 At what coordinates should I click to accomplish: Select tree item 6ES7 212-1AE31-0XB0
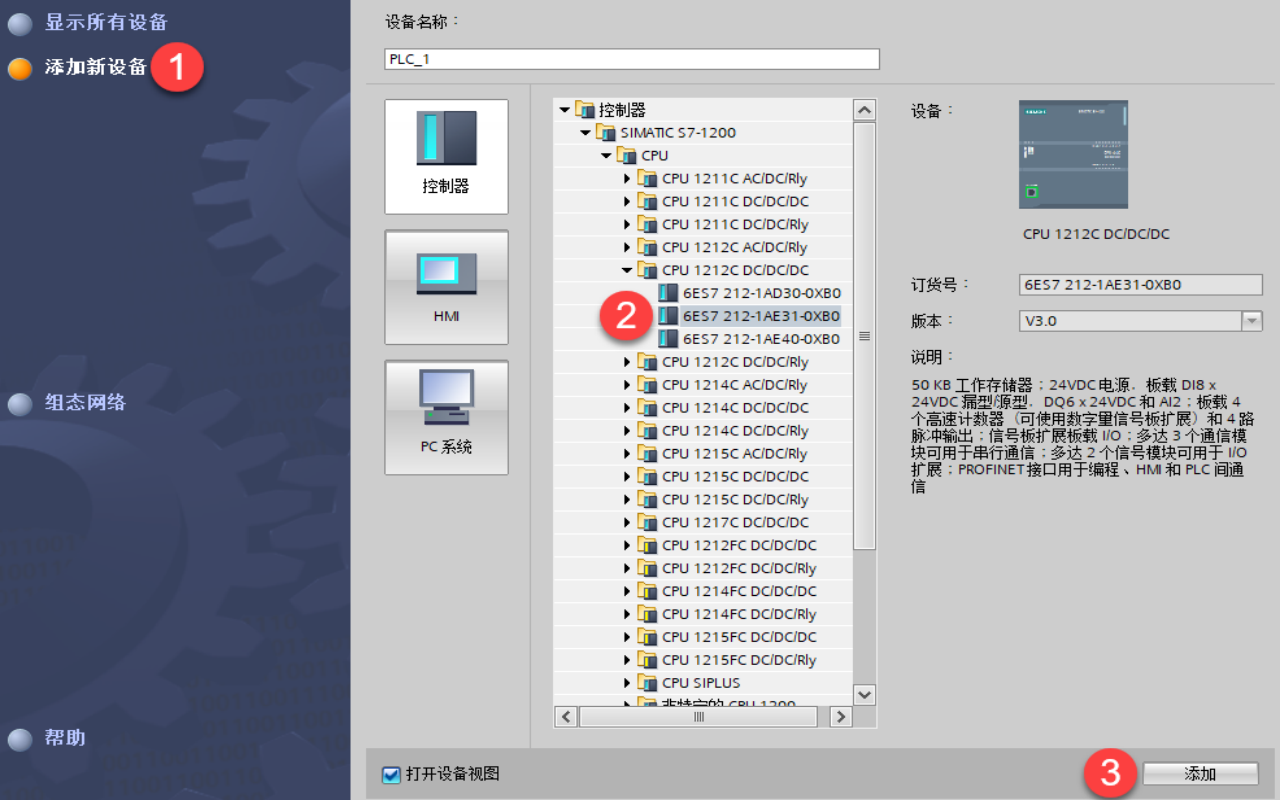(761, 316)
